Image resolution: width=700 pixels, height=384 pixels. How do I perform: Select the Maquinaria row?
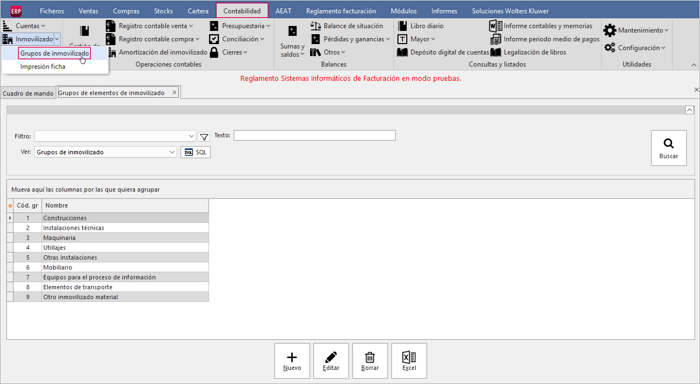click(108, 238)
